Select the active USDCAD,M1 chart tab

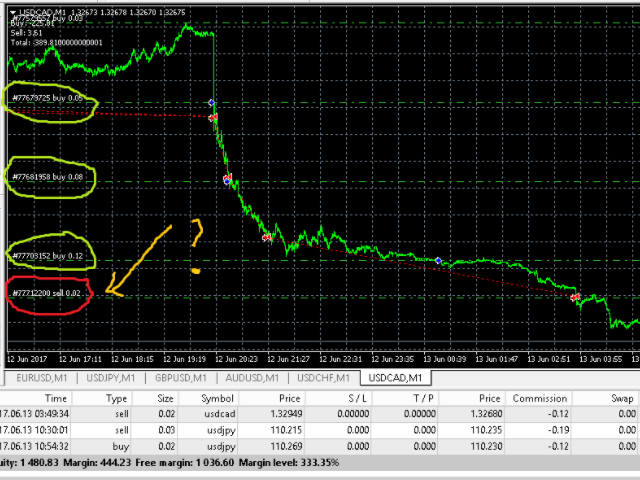[x=395, y=378]
